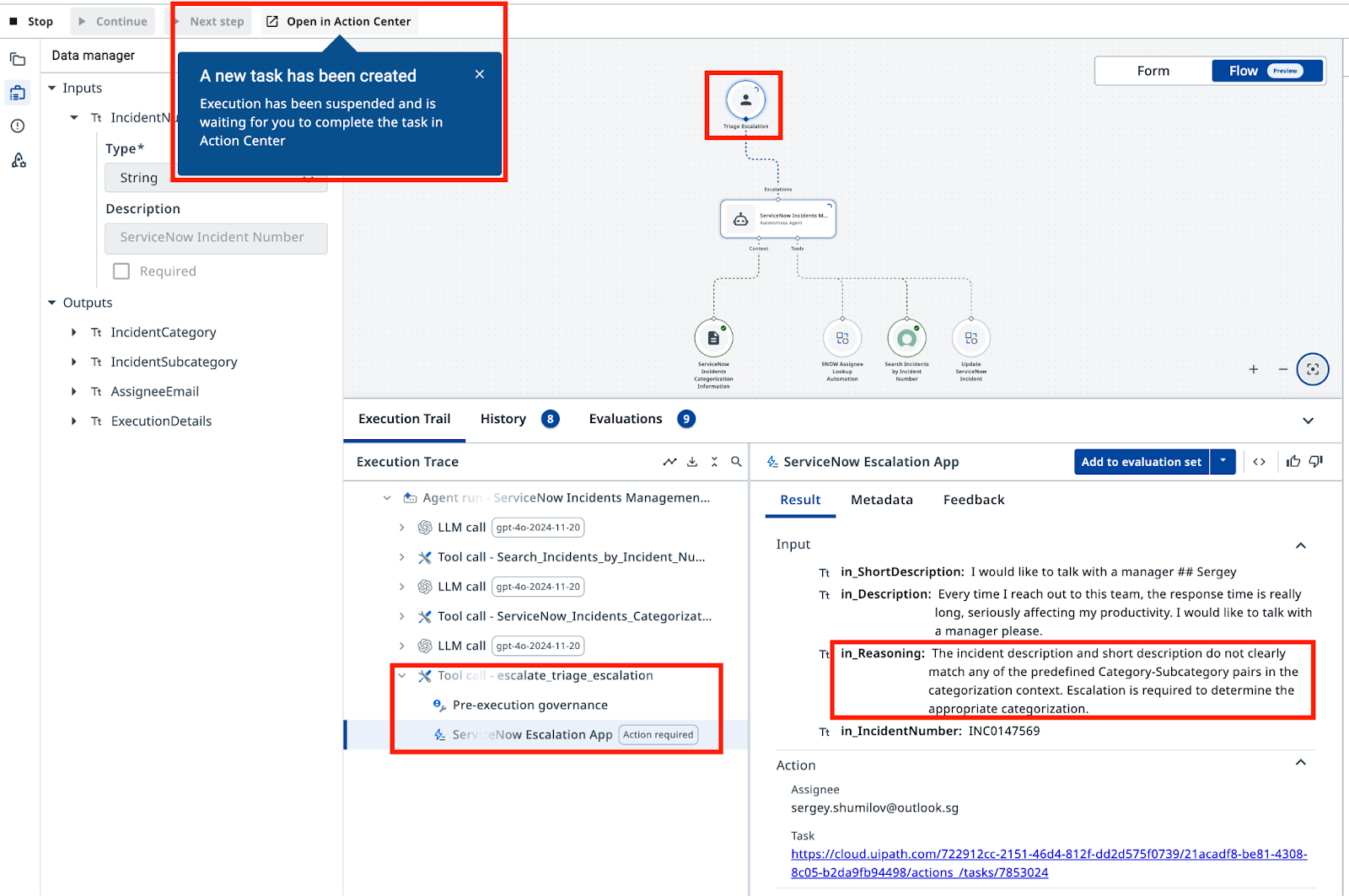Open the Action Center task link
The image size is (1349, 896).
[1048, 863]
